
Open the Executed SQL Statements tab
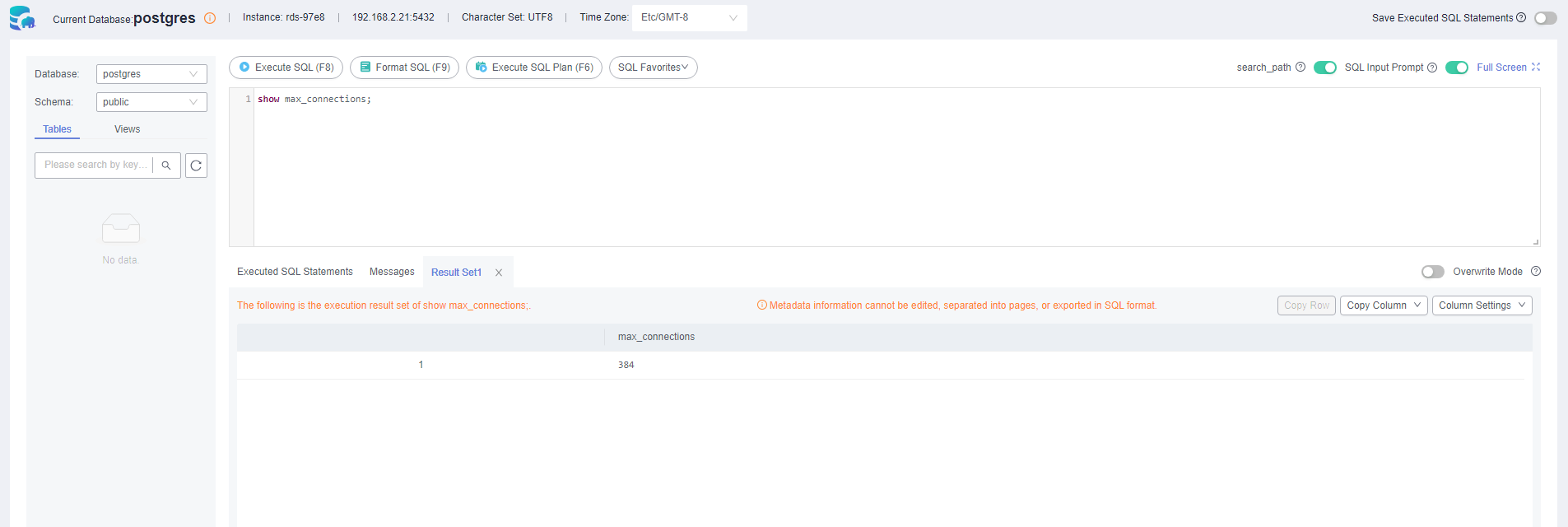295,272
